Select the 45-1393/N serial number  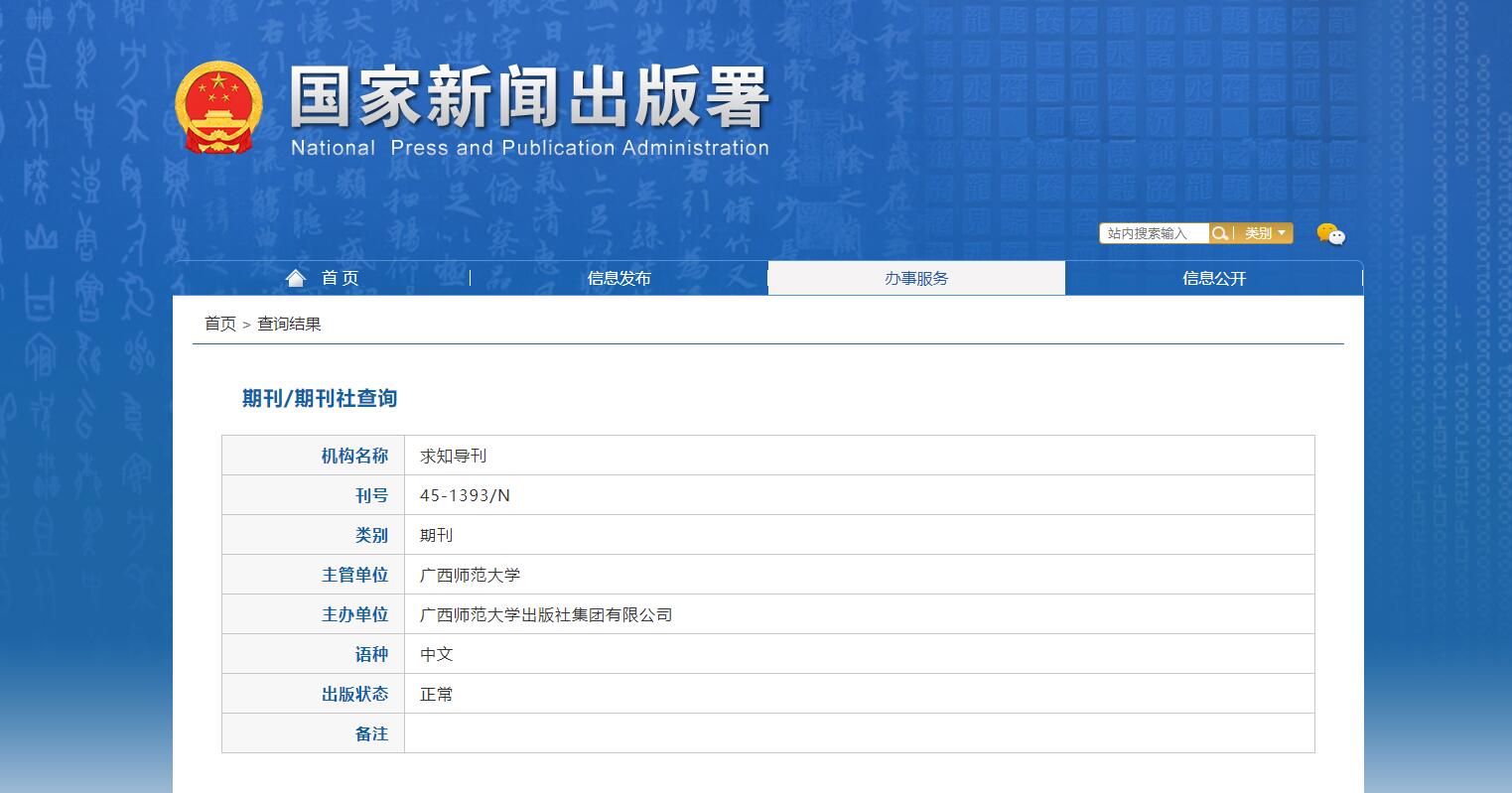pyautogui.click(x=465, y=495)
